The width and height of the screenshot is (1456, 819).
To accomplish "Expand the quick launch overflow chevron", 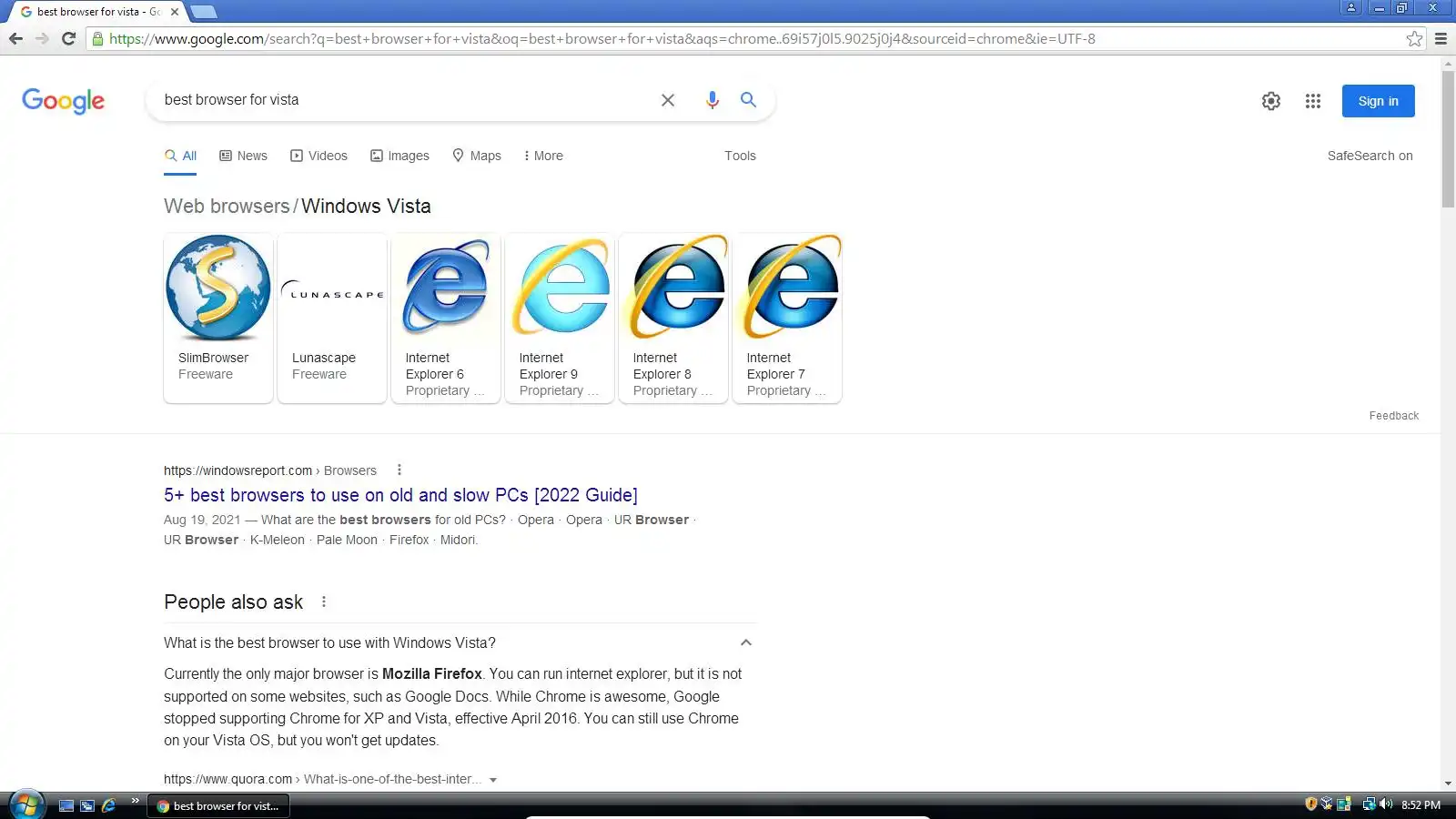I will click(135, 801).
